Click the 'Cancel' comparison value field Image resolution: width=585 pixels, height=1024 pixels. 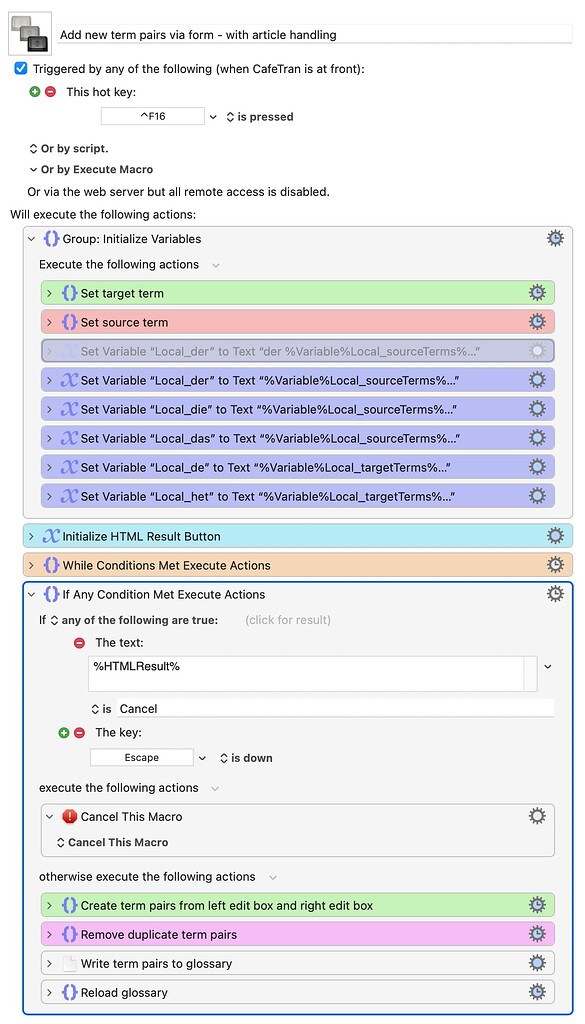(x=335, y=709)
